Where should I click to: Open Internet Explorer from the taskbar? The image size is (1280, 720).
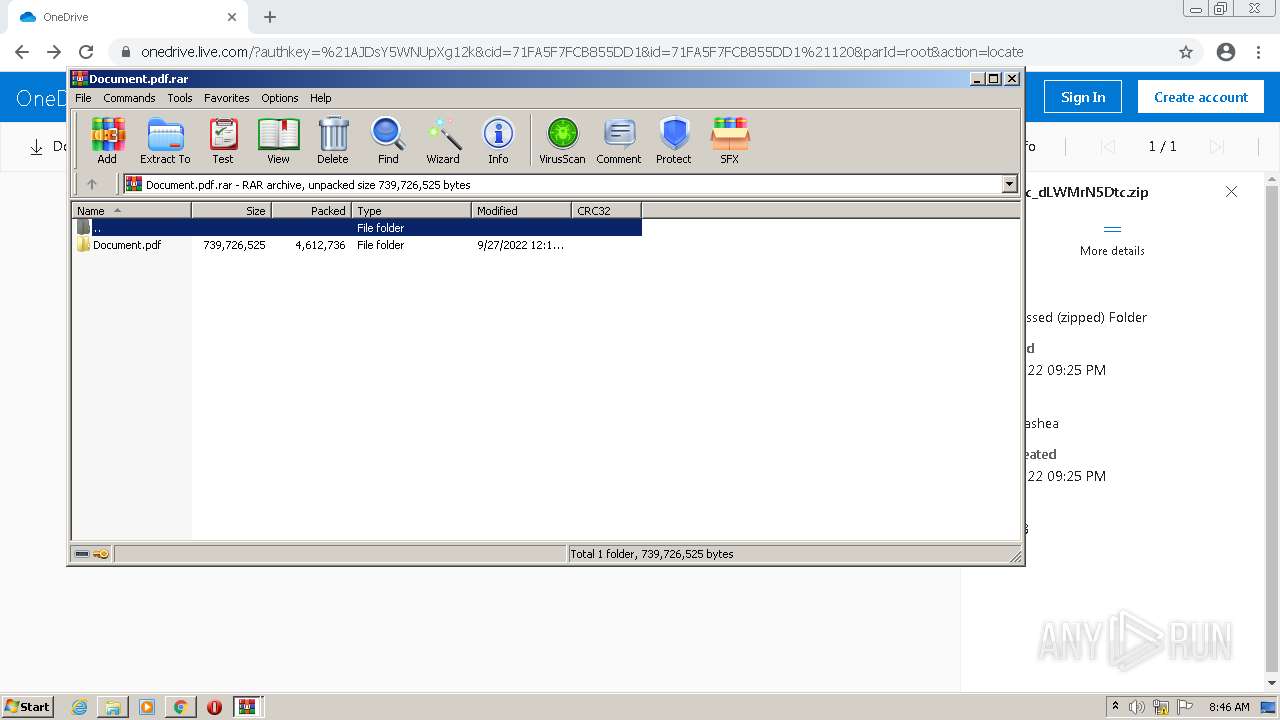tap(79, 707)
